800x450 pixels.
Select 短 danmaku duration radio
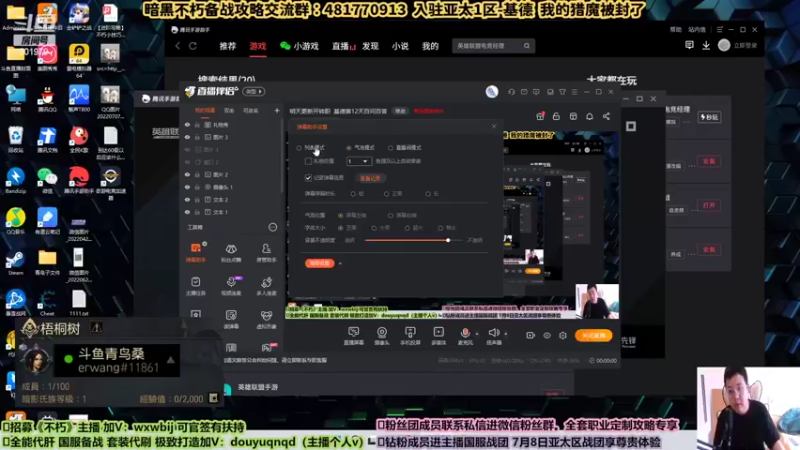pyautogui.click(x=353, y=194)
